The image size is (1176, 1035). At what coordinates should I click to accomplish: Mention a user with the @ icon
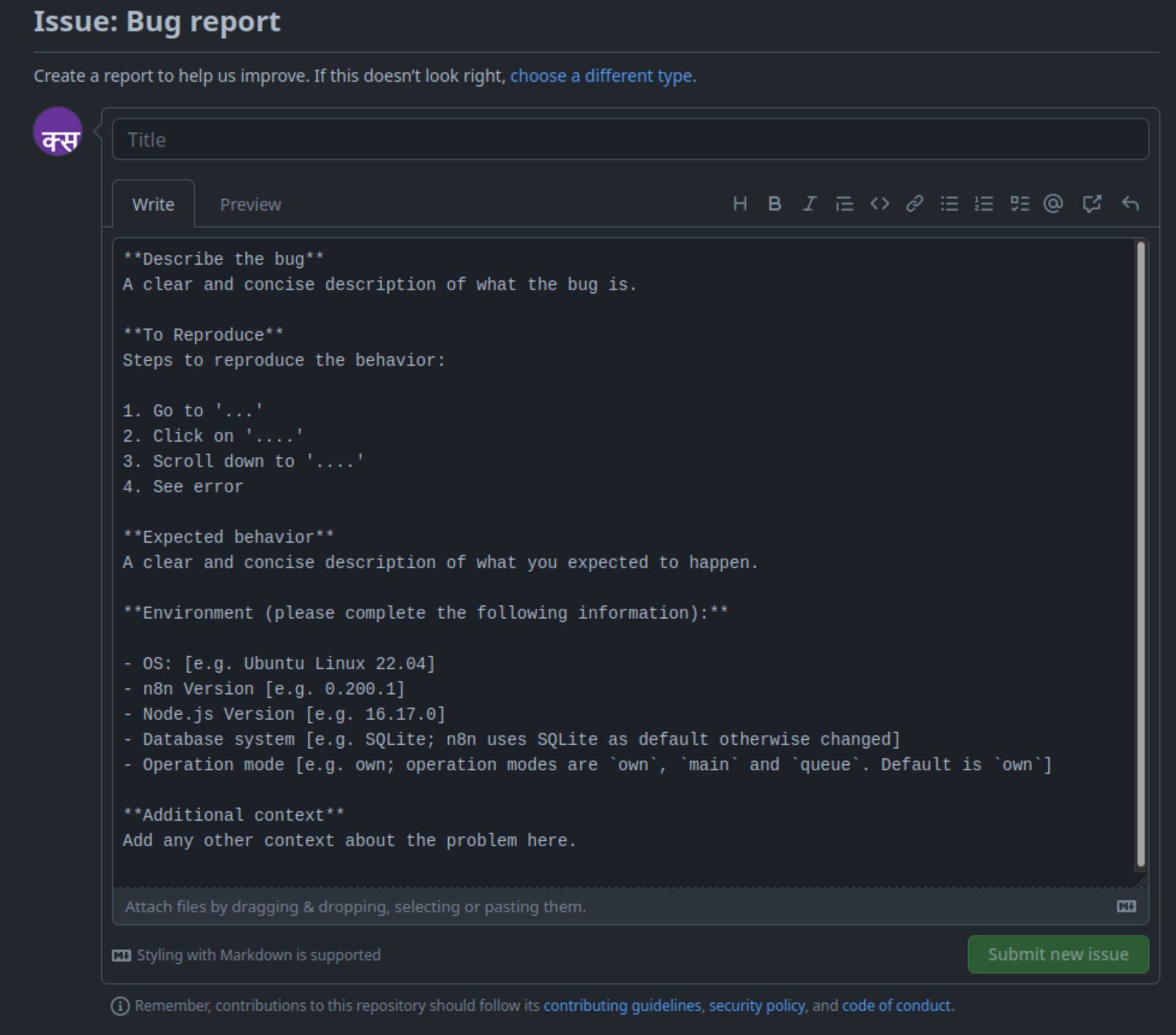pyautogui.click(x=1053, y=203)
